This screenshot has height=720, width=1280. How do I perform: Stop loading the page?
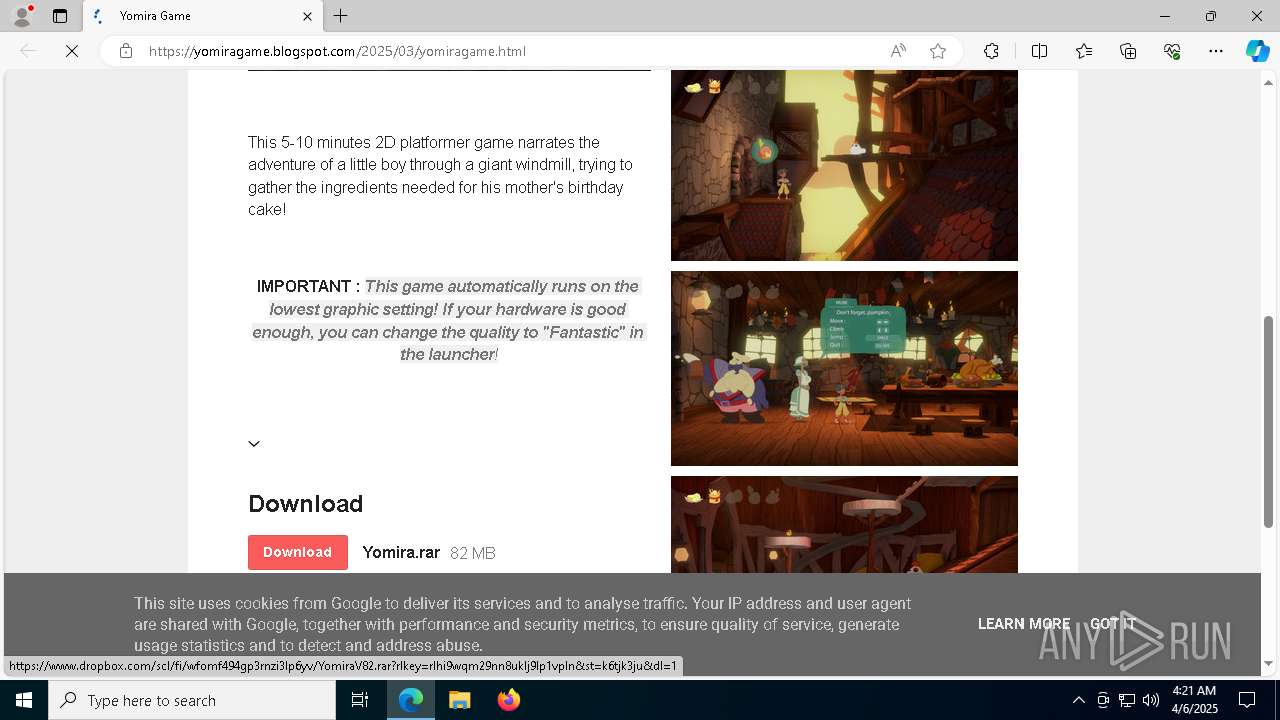(x=72, y=51)
